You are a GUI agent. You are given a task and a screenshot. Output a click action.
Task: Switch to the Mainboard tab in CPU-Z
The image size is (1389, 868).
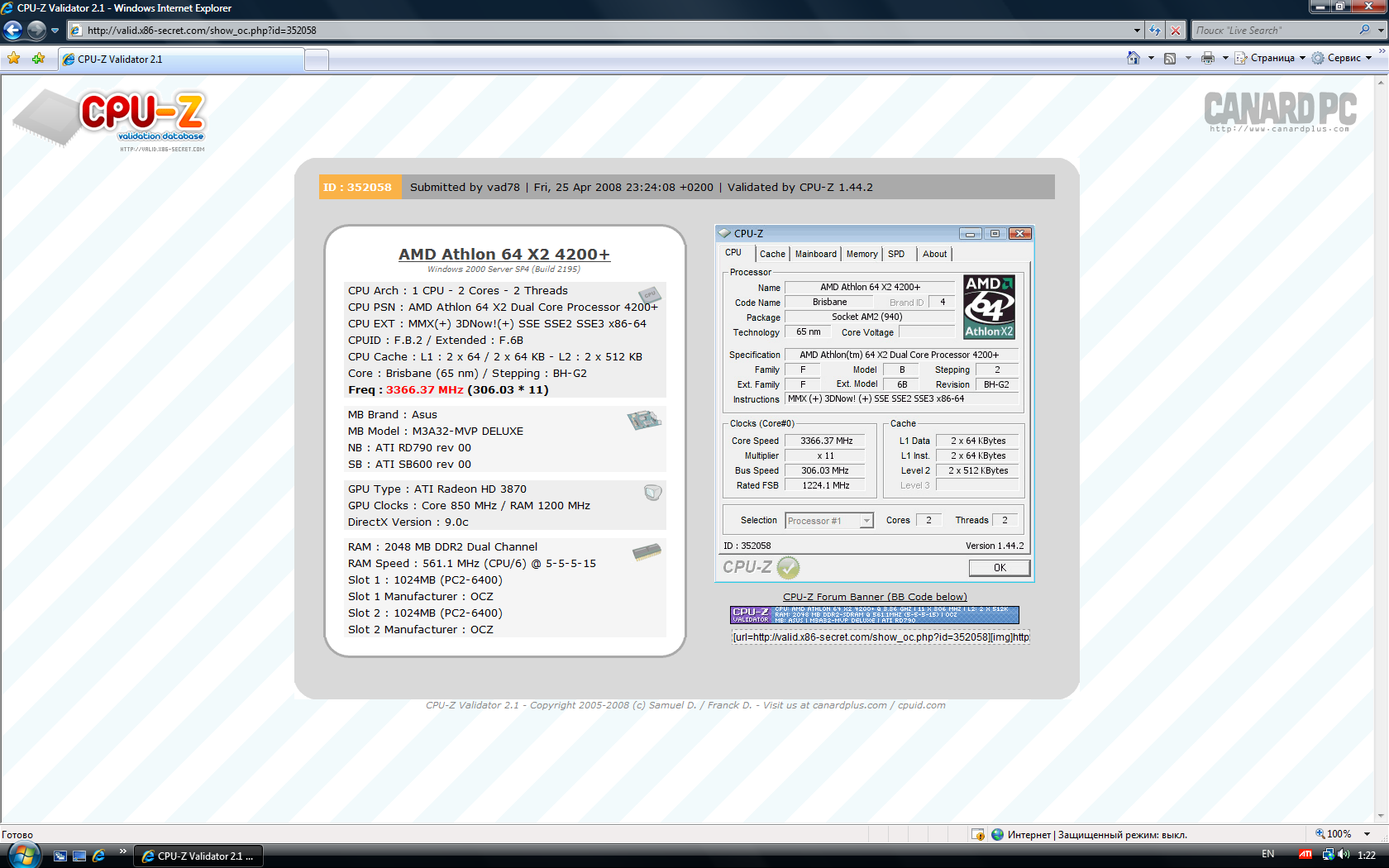coord(816,254)
